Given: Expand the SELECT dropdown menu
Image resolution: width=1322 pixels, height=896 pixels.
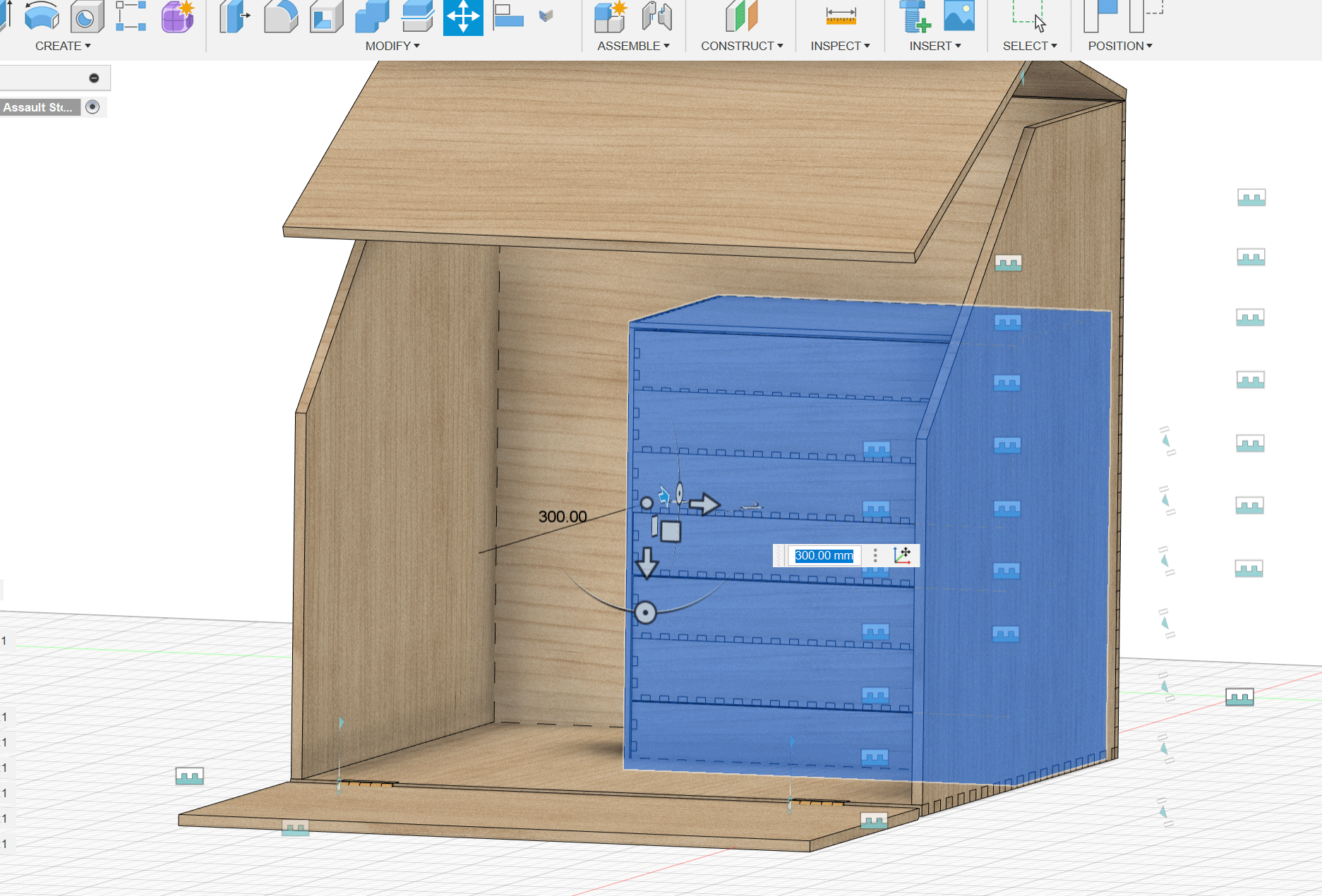Looking at the screenshot, I should click(x=1030, y=46).
